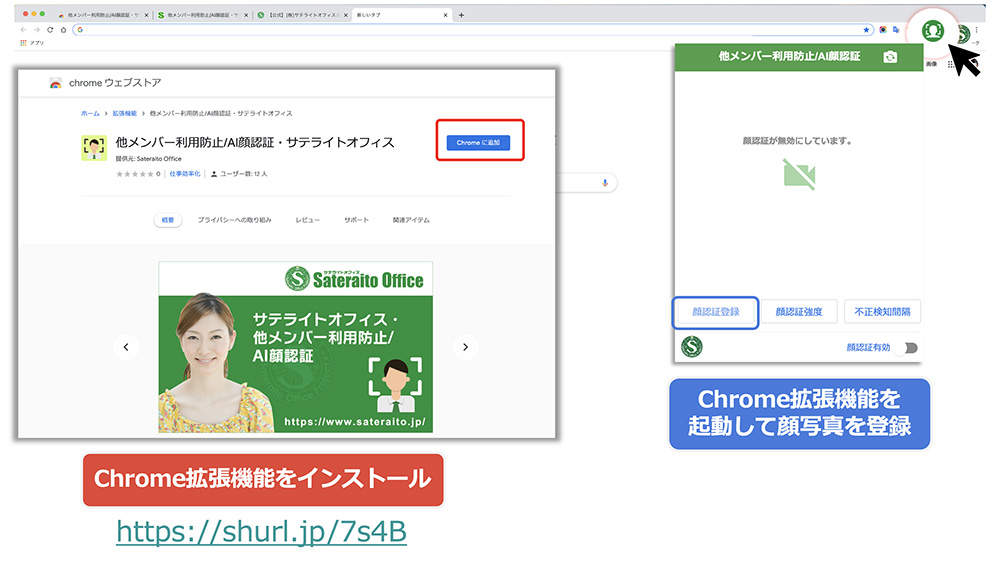Screen dimensions: 1000x564
Task: Click the Chrome に追加 button
Action: [x=478, y=142]
